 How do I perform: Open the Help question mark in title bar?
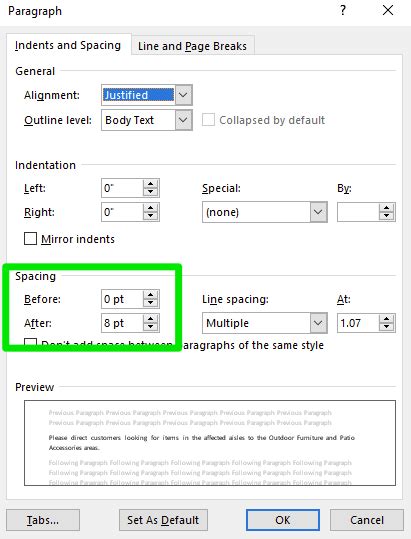pyautogui.click(x=343, y=10)
